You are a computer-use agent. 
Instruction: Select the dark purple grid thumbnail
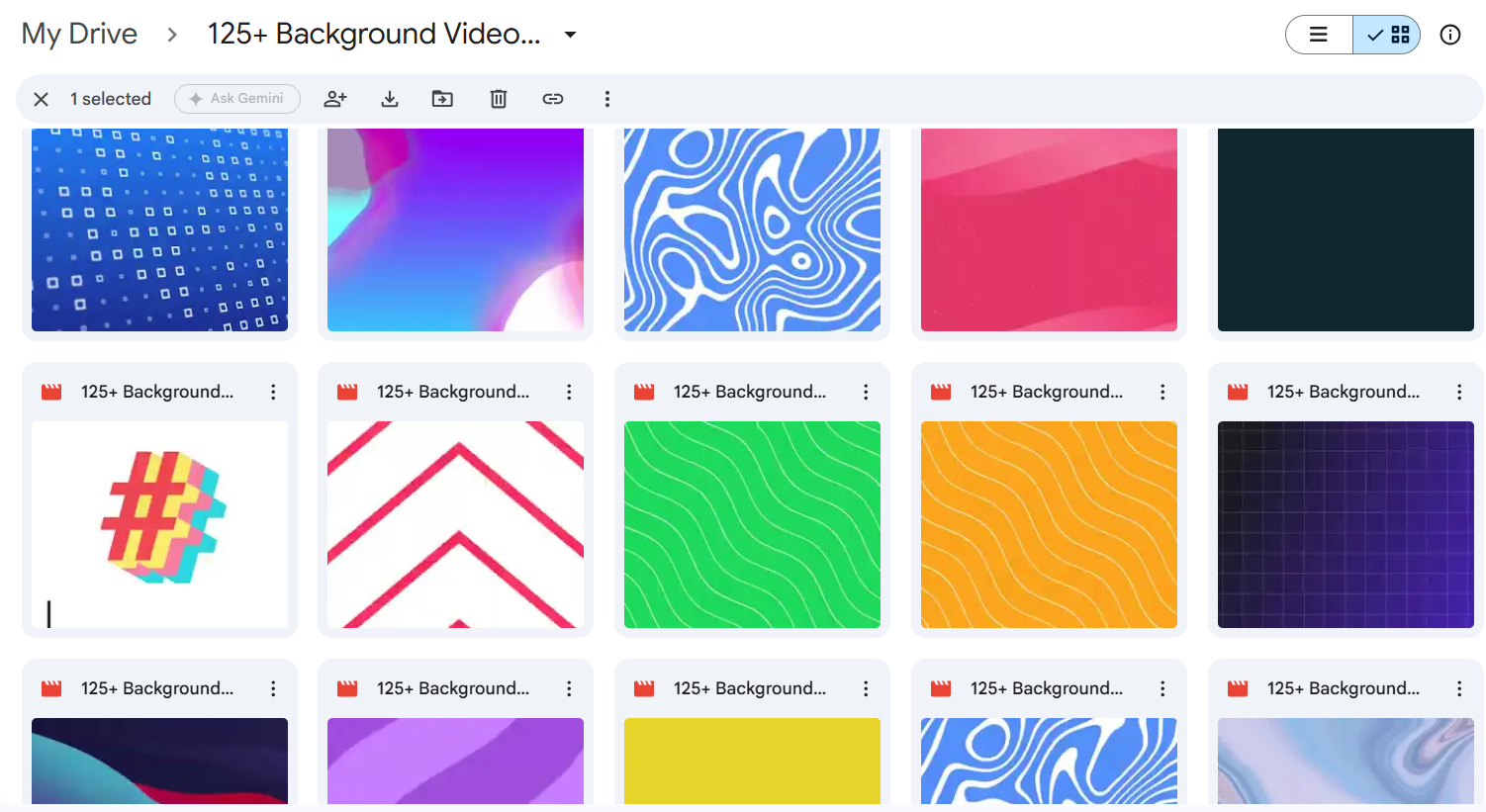(x=1346, y=525)
